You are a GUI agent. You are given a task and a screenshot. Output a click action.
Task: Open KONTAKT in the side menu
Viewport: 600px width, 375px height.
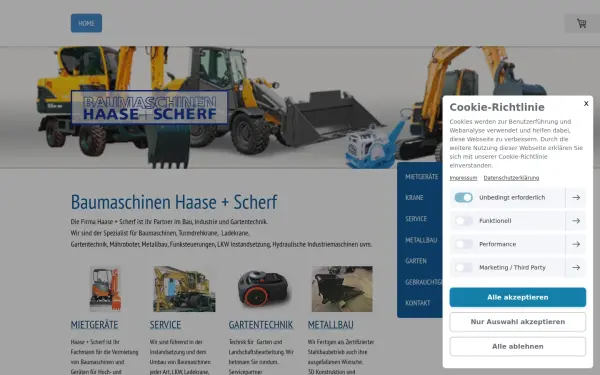point(417,303)
